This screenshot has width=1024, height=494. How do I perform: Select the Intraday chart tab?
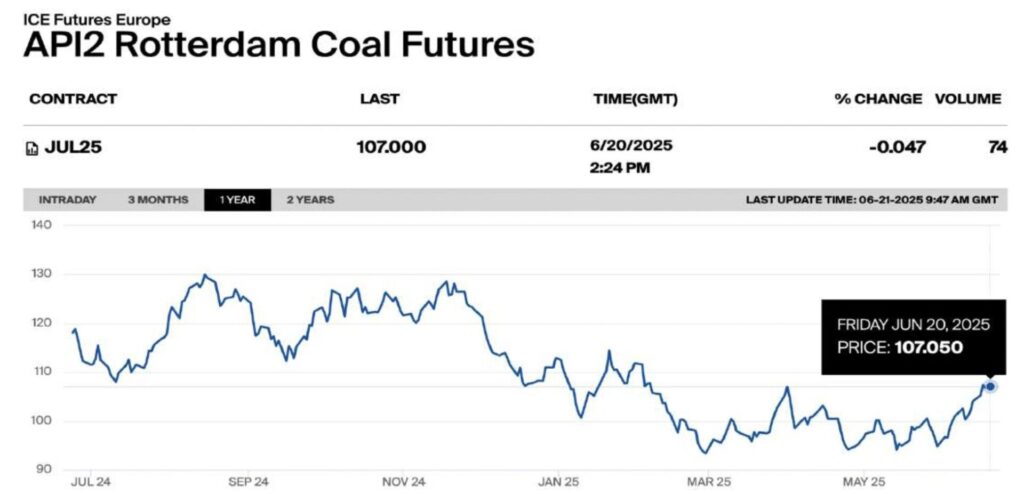tap(68, 200)
